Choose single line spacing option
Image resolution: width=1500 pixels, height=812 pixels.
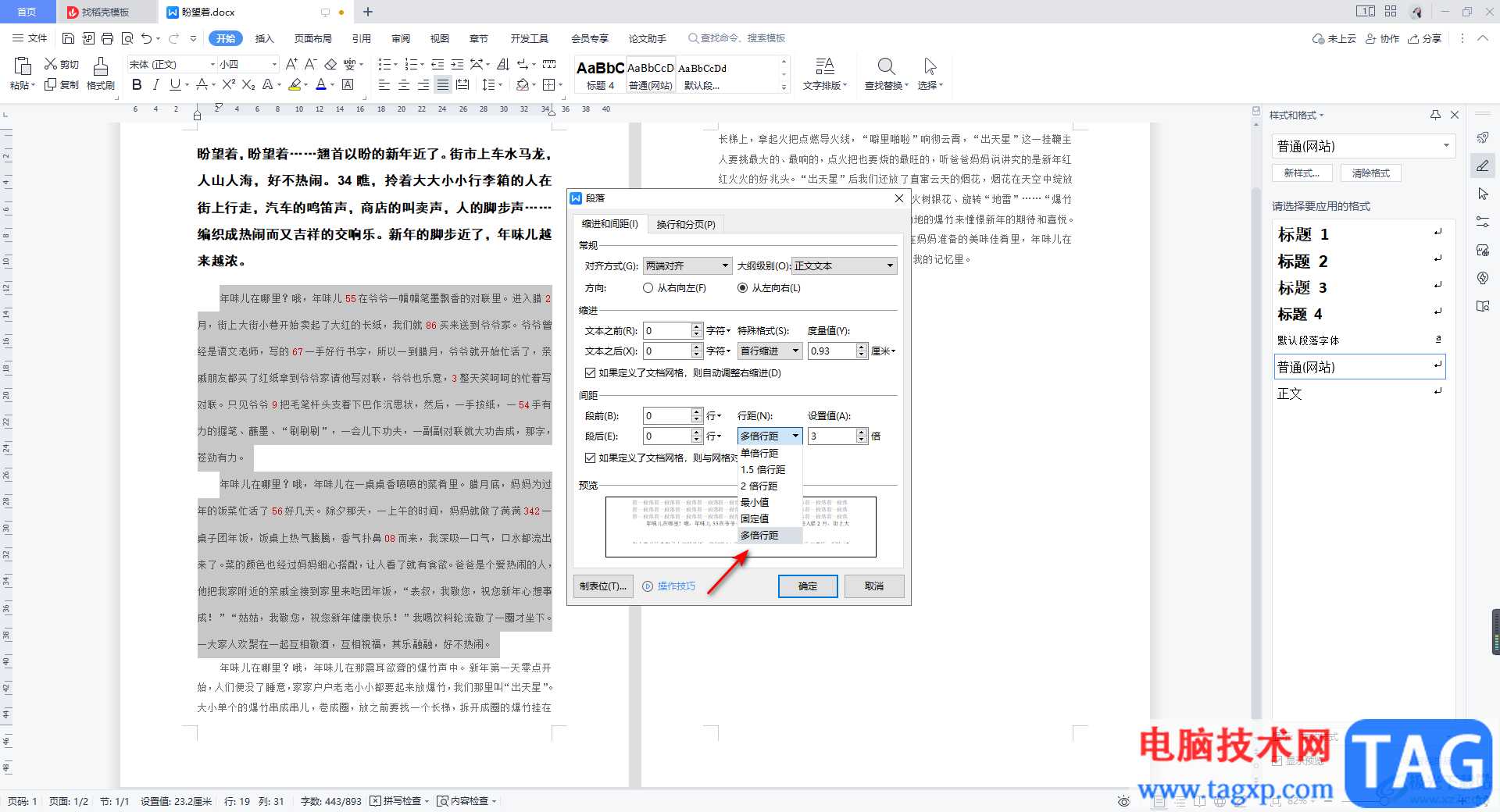click(x=770, y=454)
